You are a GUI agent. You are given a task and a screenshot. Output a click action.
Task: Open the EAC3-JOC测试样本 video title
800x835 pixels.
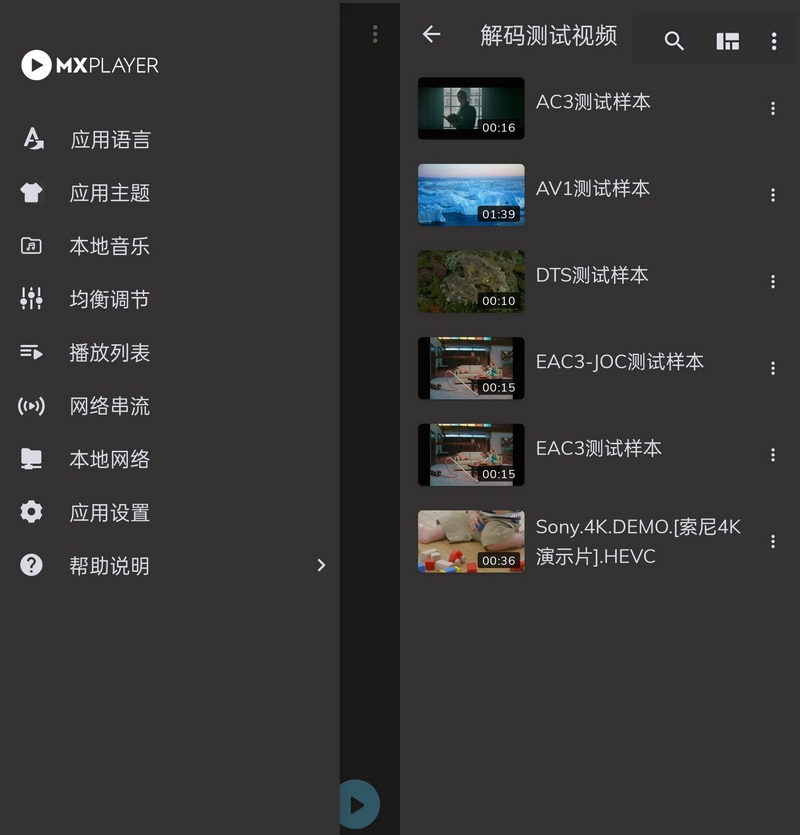pyautogui.click(x=619, y=362)
